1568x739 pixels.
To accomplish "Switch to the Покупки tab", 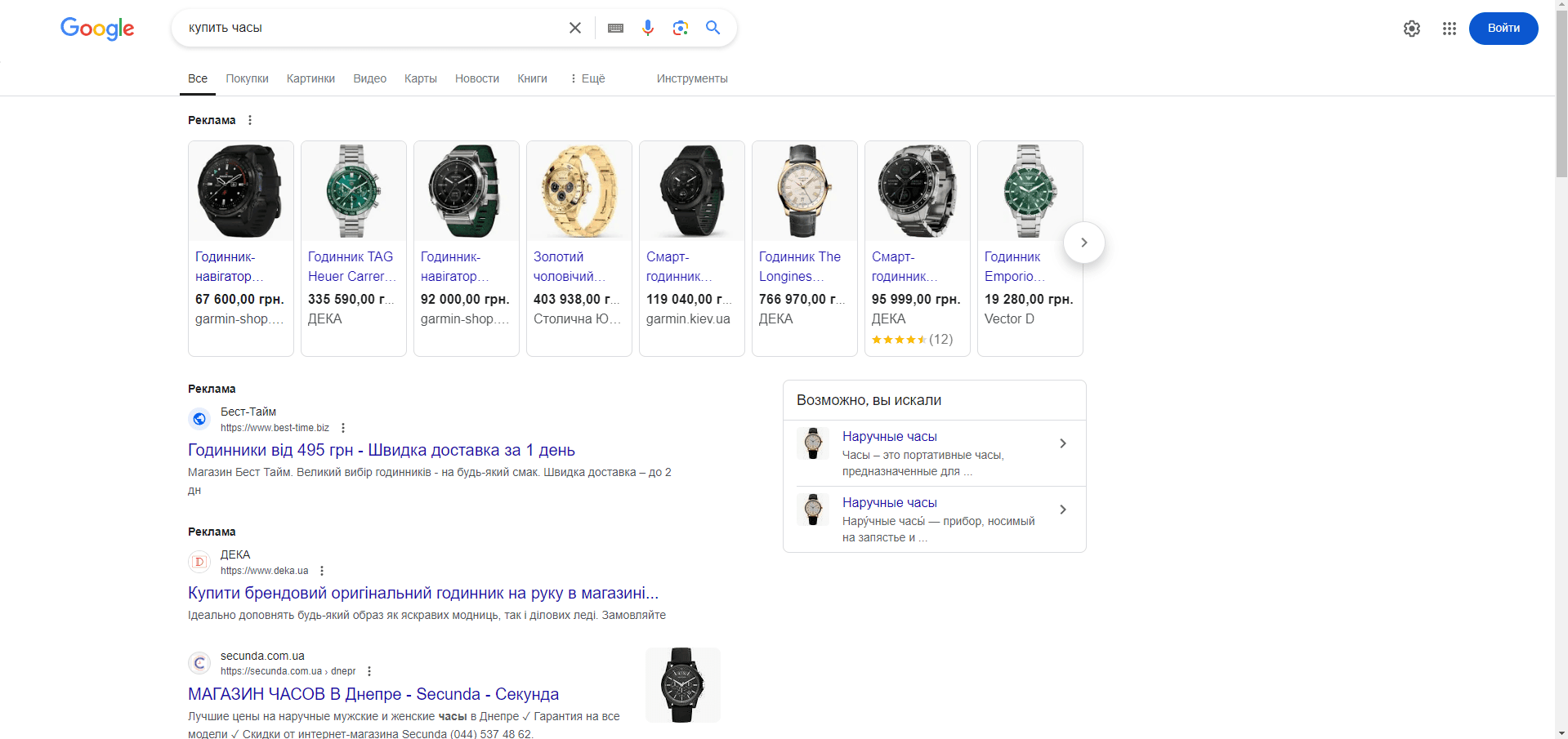I will click(247, 78).
